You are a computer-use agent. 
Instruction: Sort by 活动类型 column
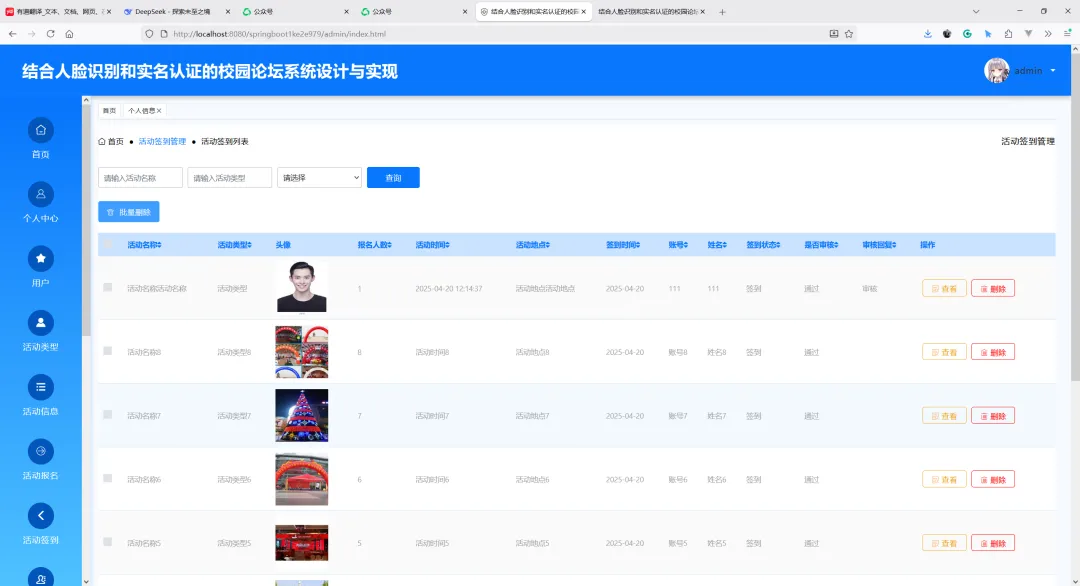234,244
